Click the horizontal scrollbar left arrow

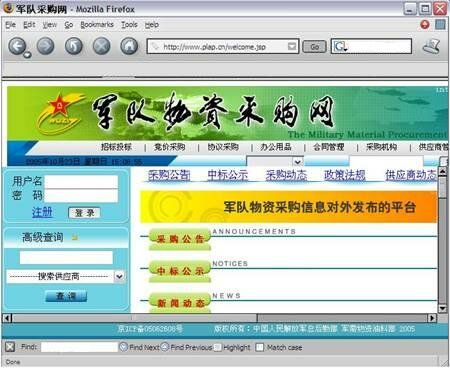click(x=7, y=318)
